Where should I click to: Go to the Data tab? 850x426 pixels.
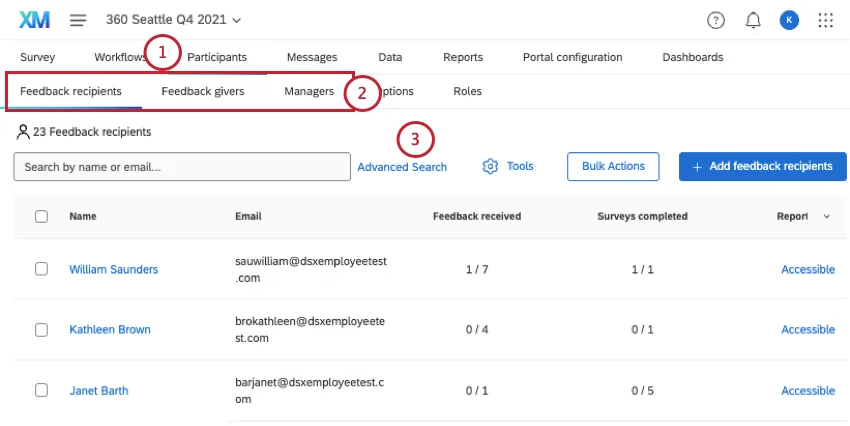pos(390,57)
